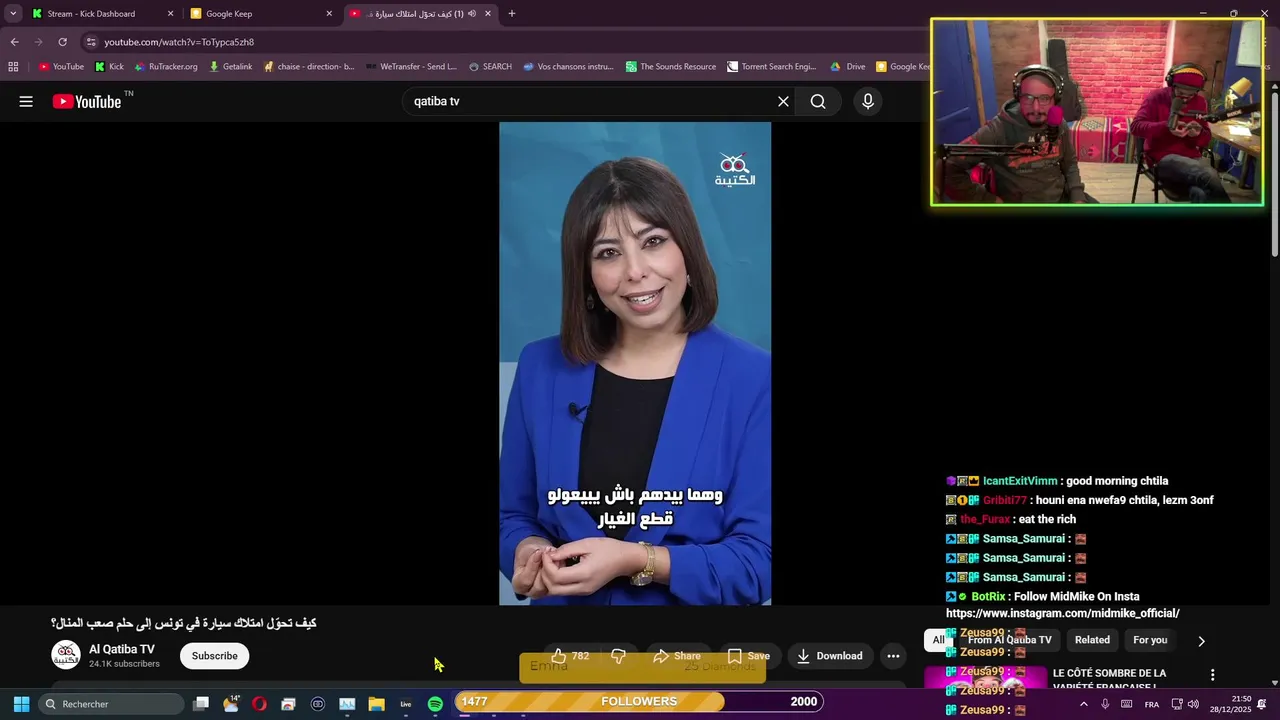1280x720 pixels.
Task: Launch Spotify from the taskbar
Action: tap(435, 704)
